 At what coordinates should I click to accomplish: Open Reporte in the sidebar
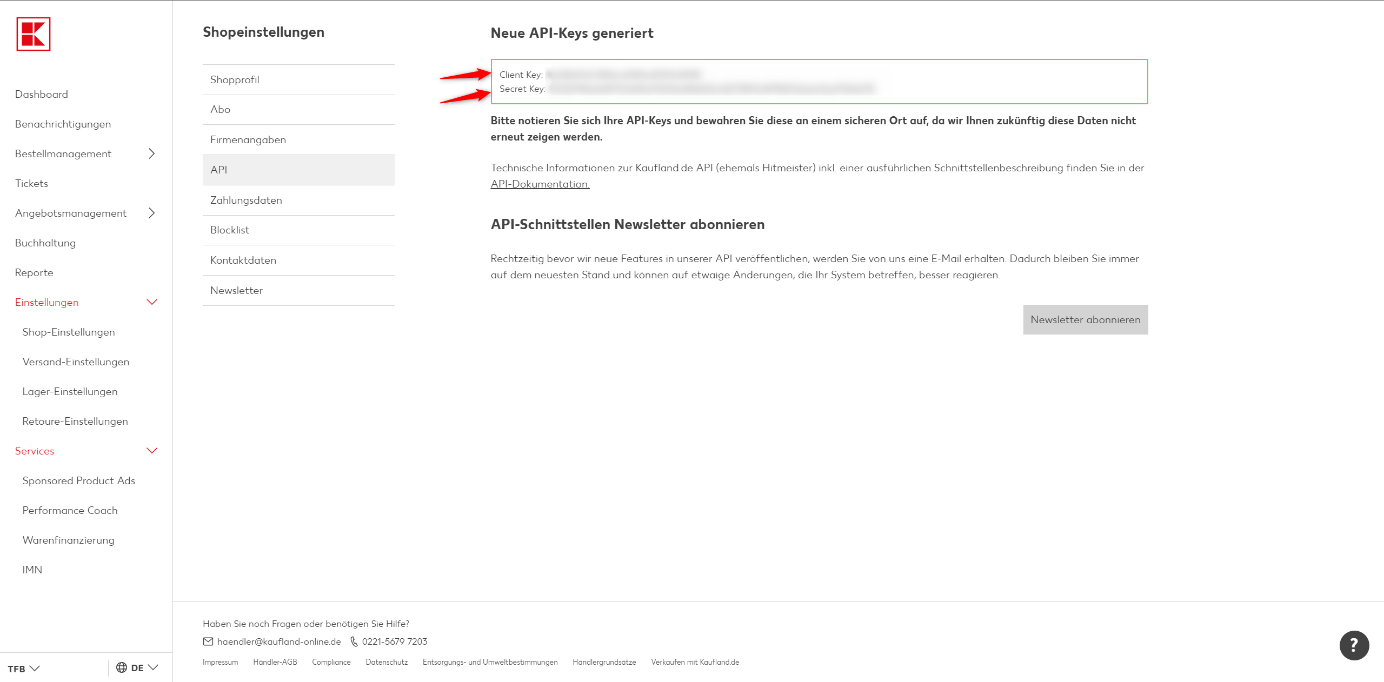pos(34,272)
